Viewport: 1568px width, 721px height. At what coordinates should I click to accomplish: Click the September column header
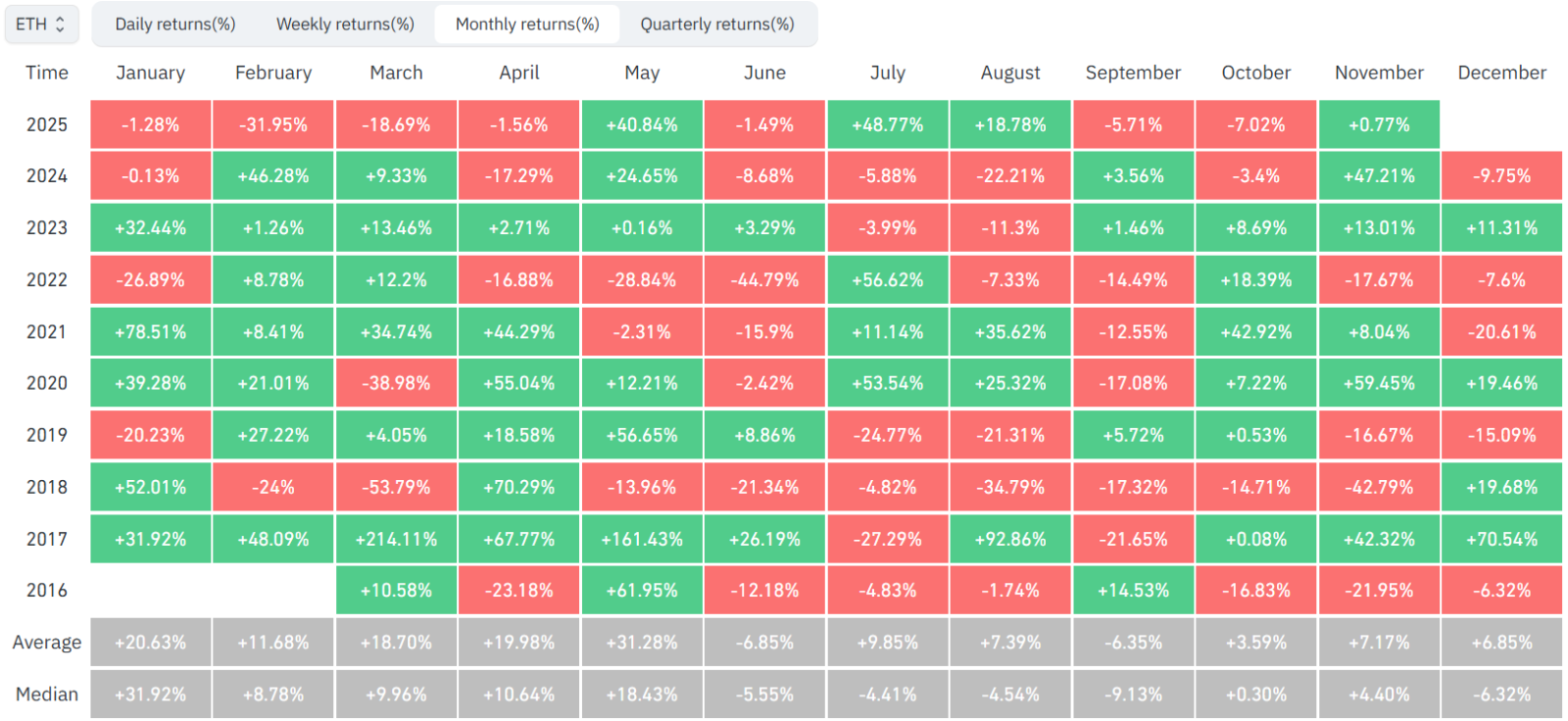pos(1133,72)
